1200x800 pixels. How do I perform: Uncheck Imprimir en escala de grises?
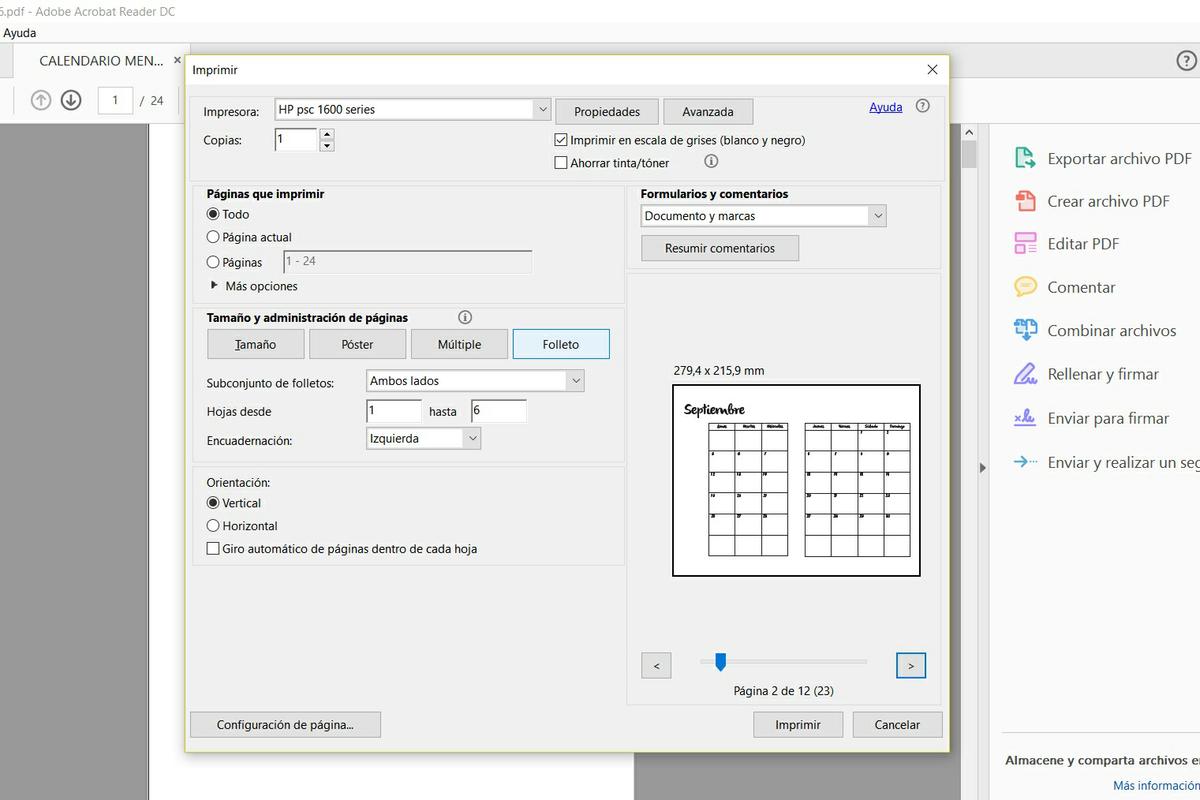(561, 141)
